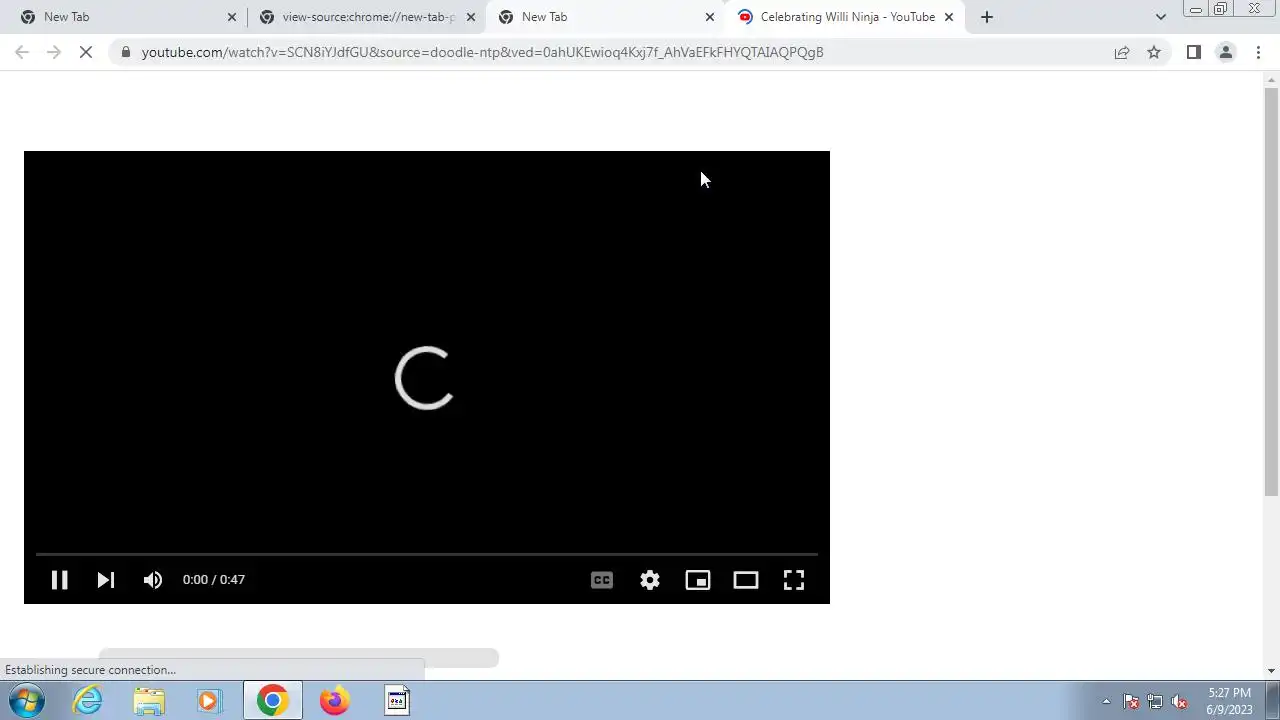1280x720 pixels.
Task: Switch to the view-source tab
Action: coord(368,17)
